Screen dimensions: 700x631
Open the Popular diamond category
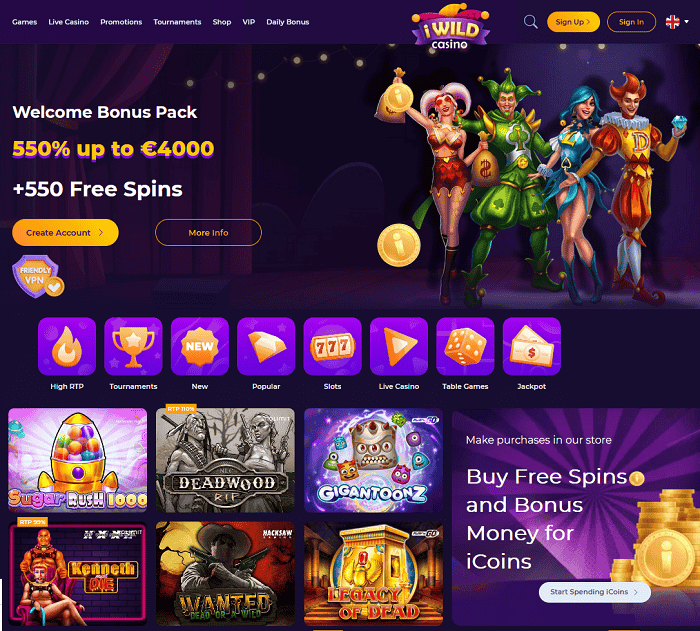tap(266, 346)
